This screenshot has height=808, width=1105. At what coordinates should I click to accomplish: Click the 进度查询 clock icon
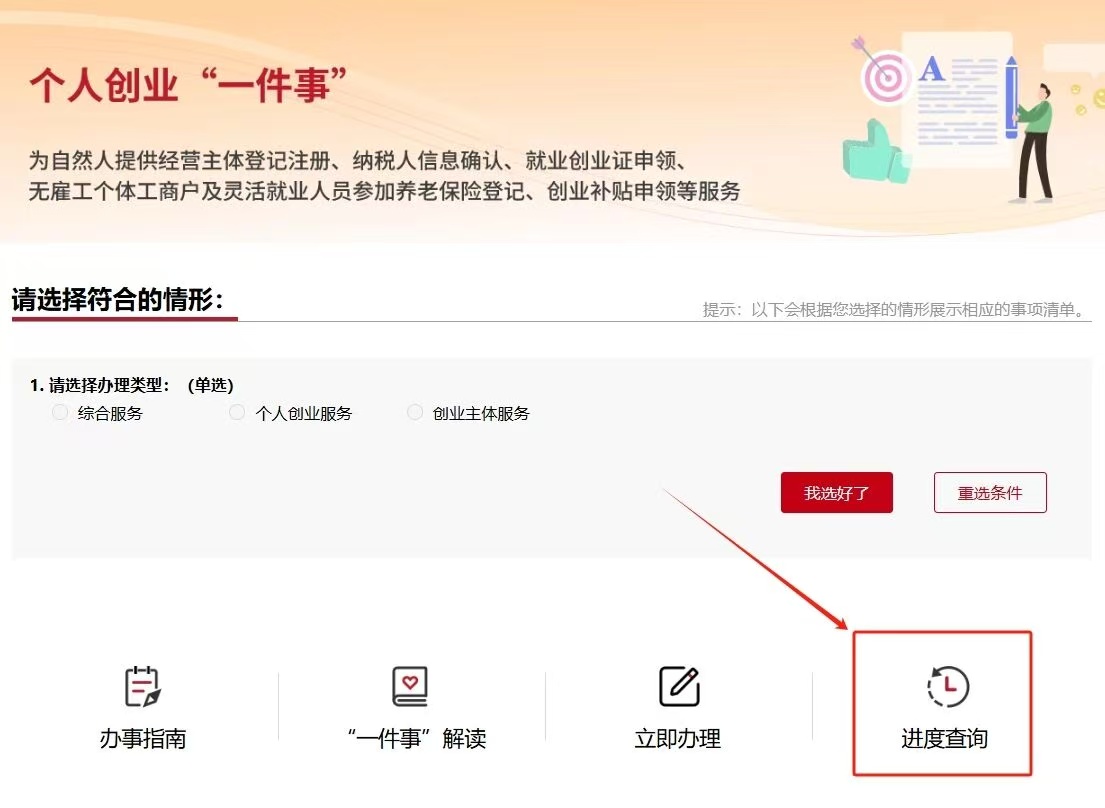tap(946, 687)
